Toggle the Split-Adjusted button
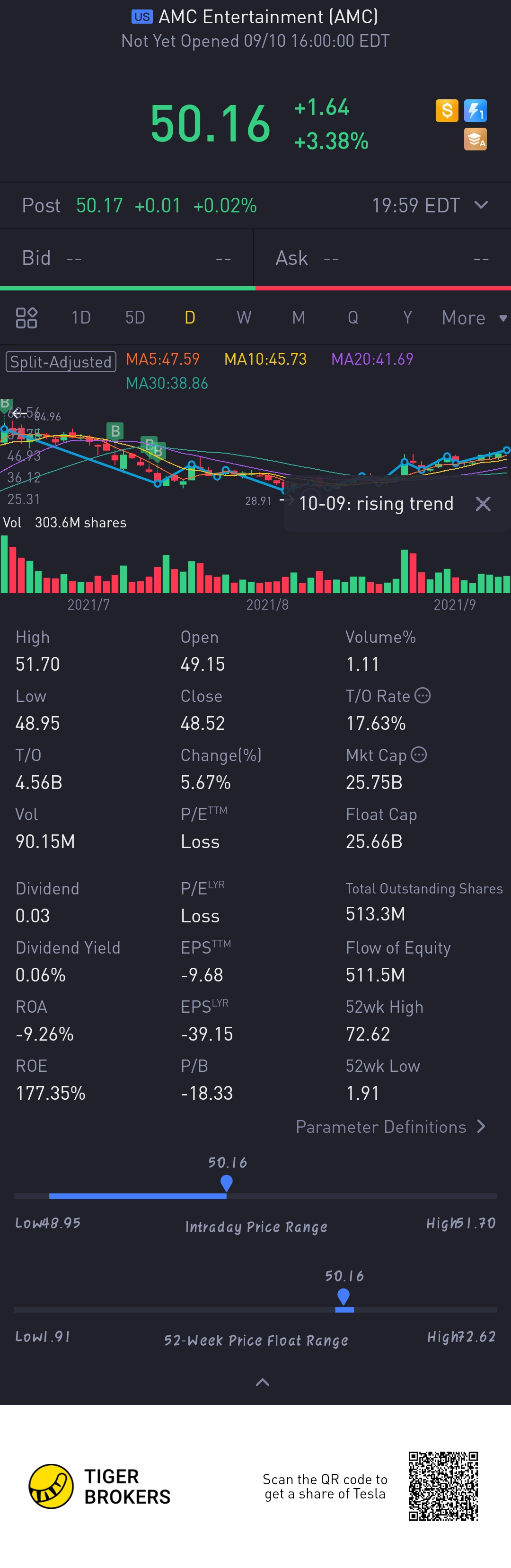 click(x=61, y=361)
